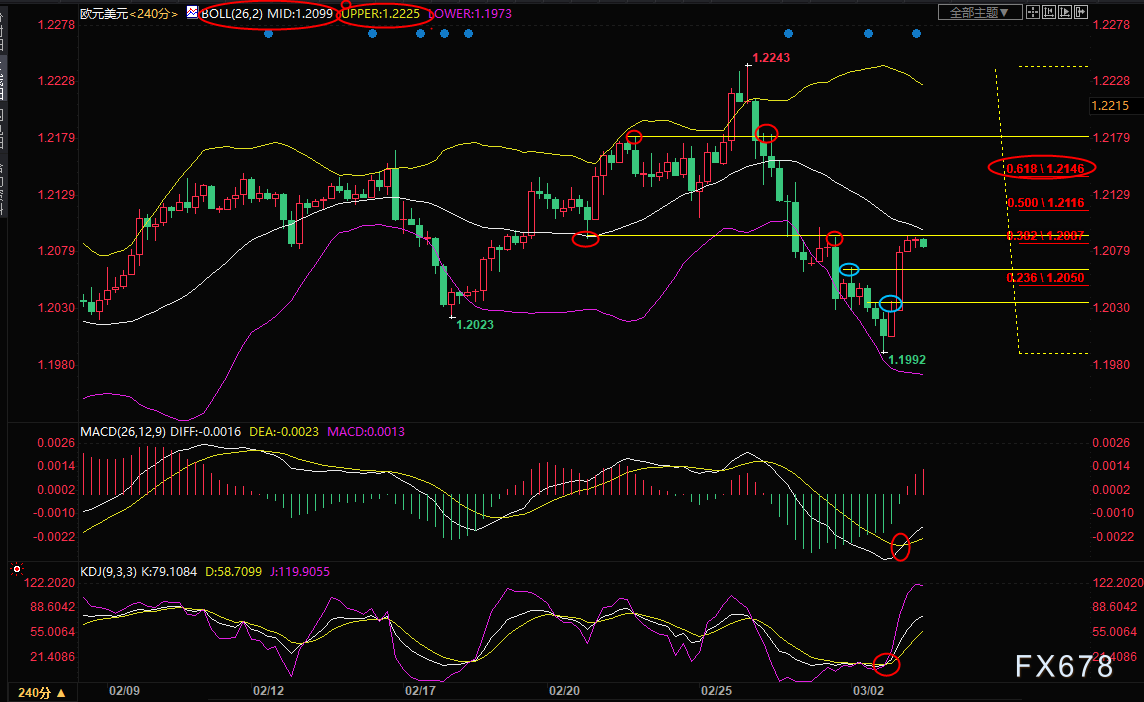Image resolution: width=1144 pixels, height=702 pixels.
Task: Click the 1.1980 value on right axis
Action: [x=1111, y=364]
